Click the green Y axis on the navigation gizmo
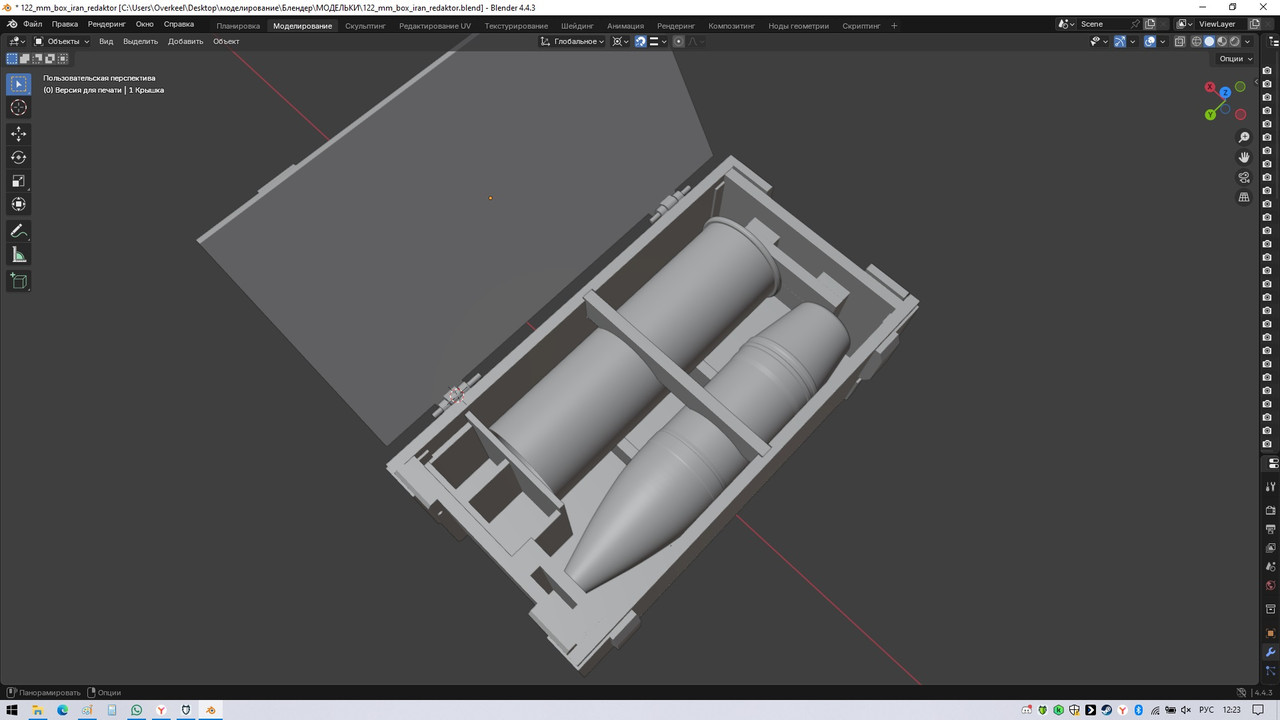Image resolution: width=1280 pixels, height=720 pixels. (x=1210, y=115)
